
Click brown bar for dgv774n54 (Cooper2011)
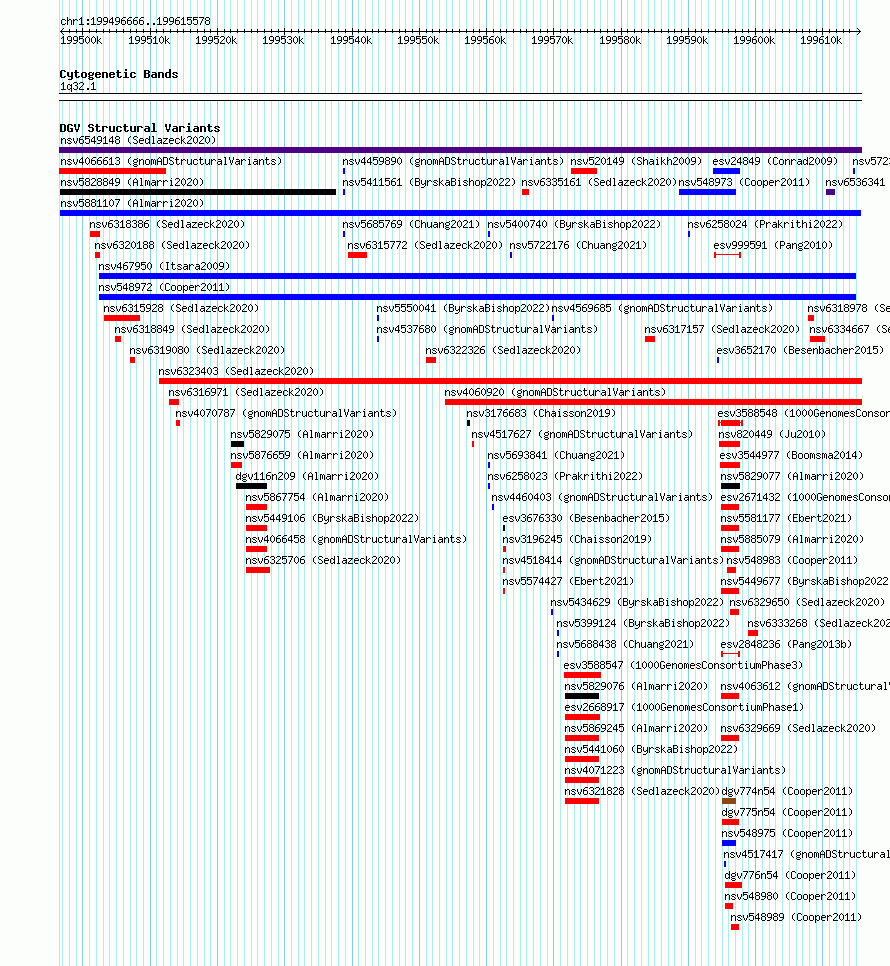coord(729,800)
